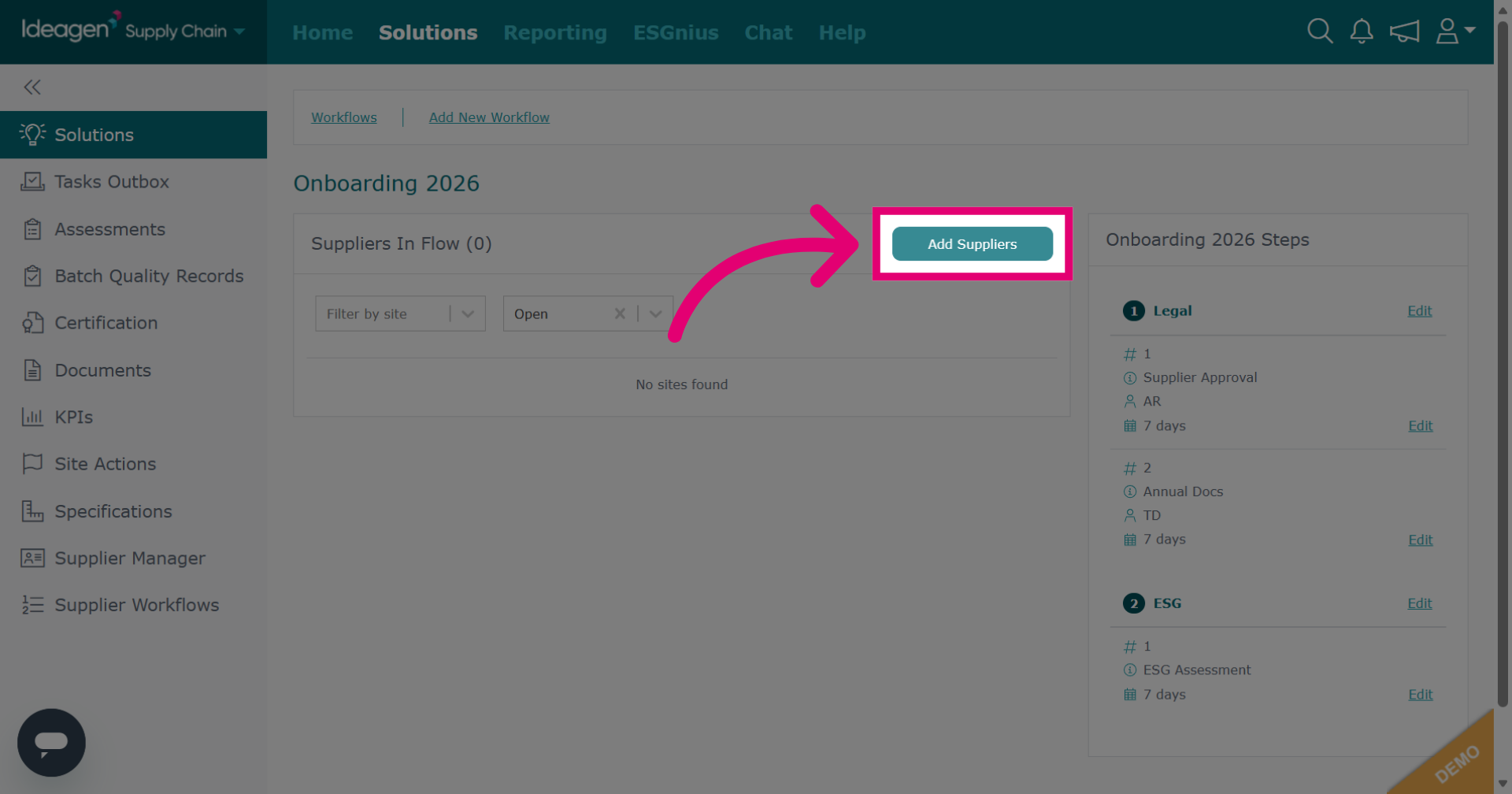Open Supplier Manager in sidebar
The height and width of the screenshot is (794, 1512).
(x=134, y=558)
